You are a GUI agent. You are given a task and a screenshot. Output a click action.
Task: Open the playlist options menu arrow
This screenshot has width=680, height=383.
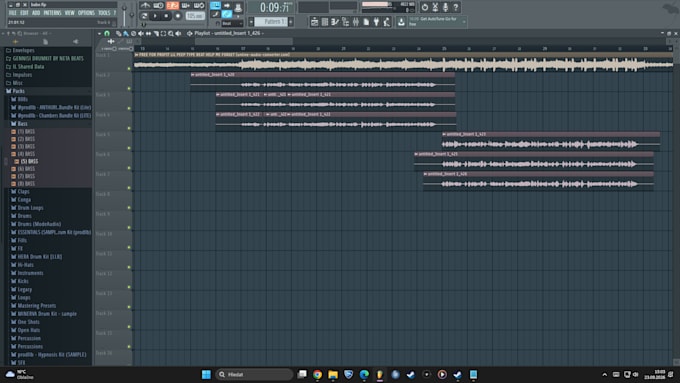pyautogui.click(x=99, y=33)
